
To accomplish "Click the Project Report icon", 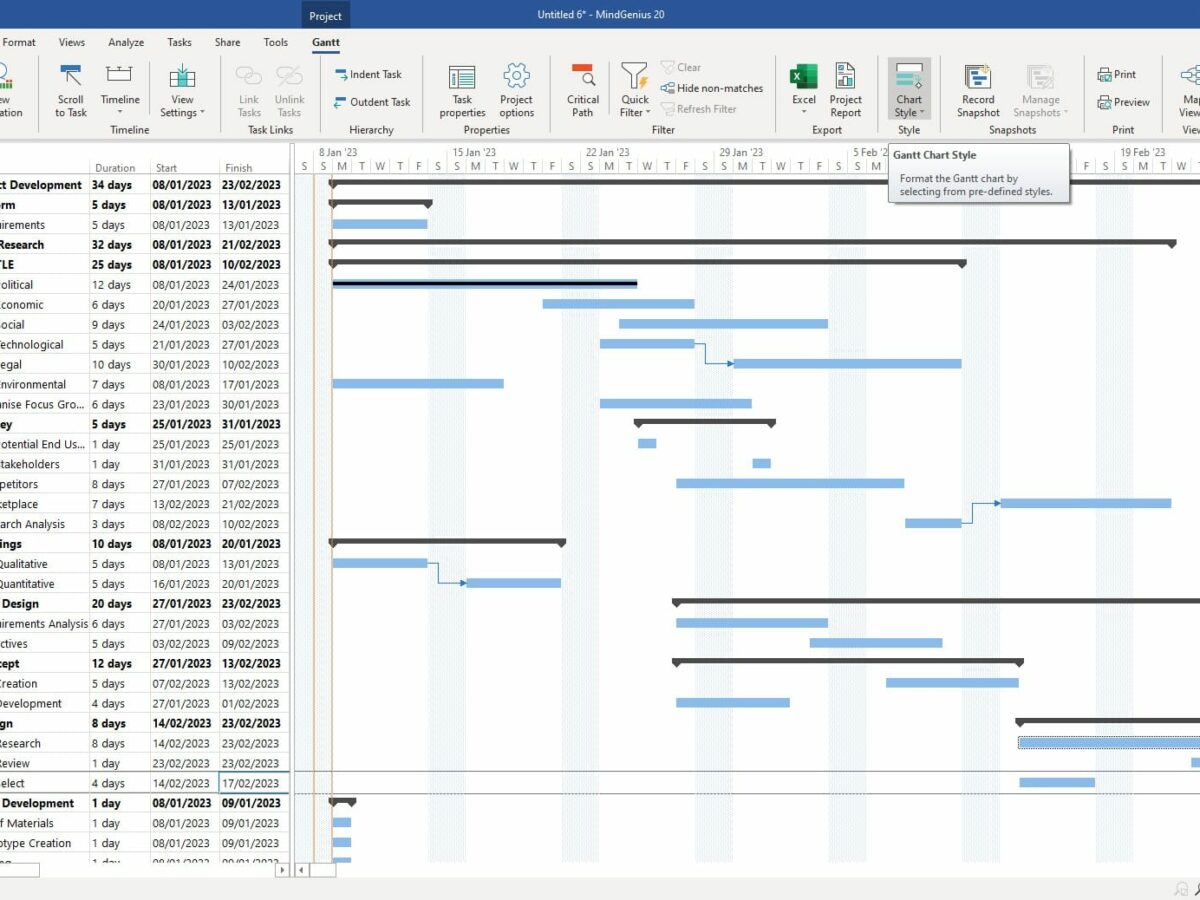I will click(x=845, y=78).
